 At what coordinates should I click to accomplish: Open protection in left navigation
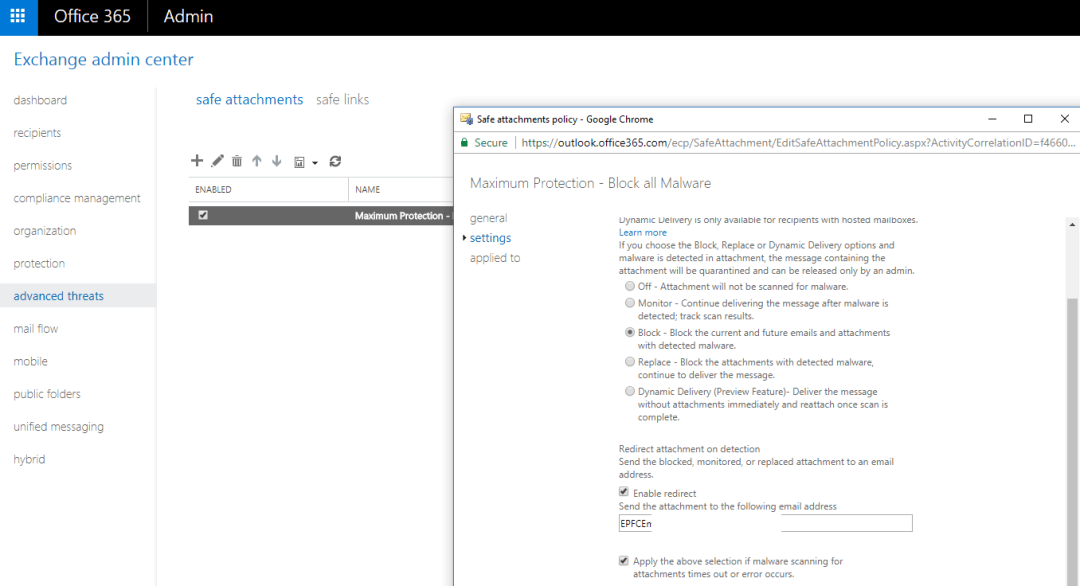39,263
